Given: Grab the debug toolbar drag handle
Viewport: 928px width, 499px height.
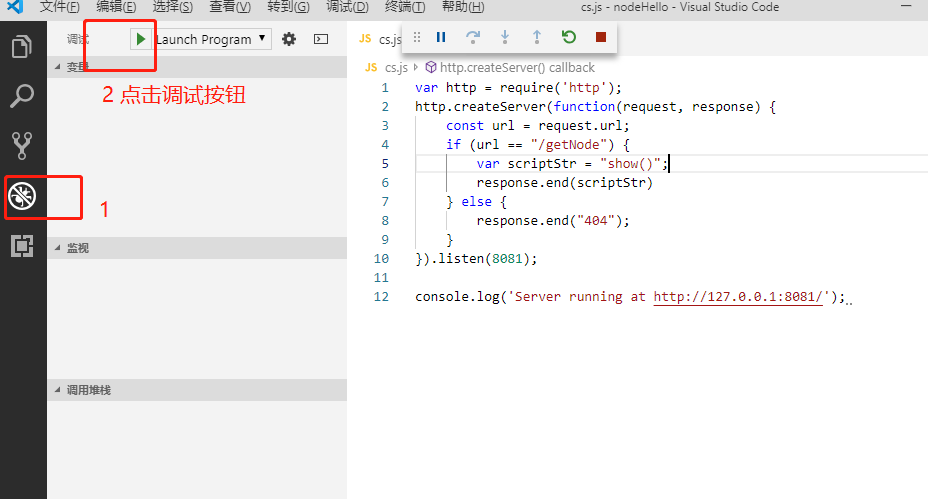Looking at the screenshot, I should (417, 37).
